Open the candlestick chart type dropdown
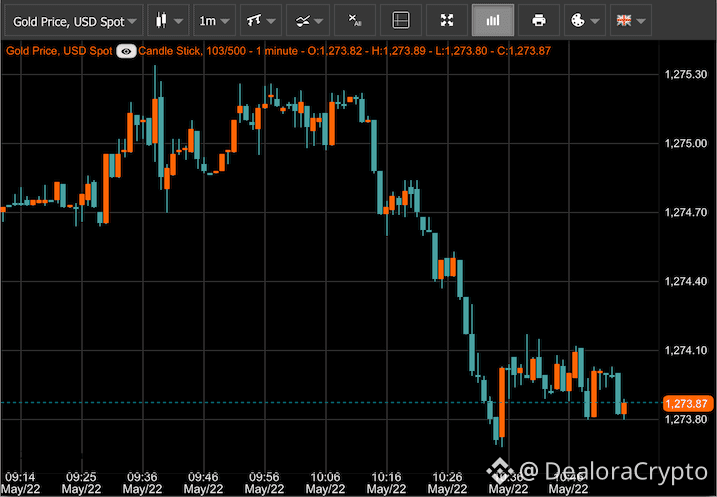The height and width of the screenshot is (497, 717). (x=168, y=21)
